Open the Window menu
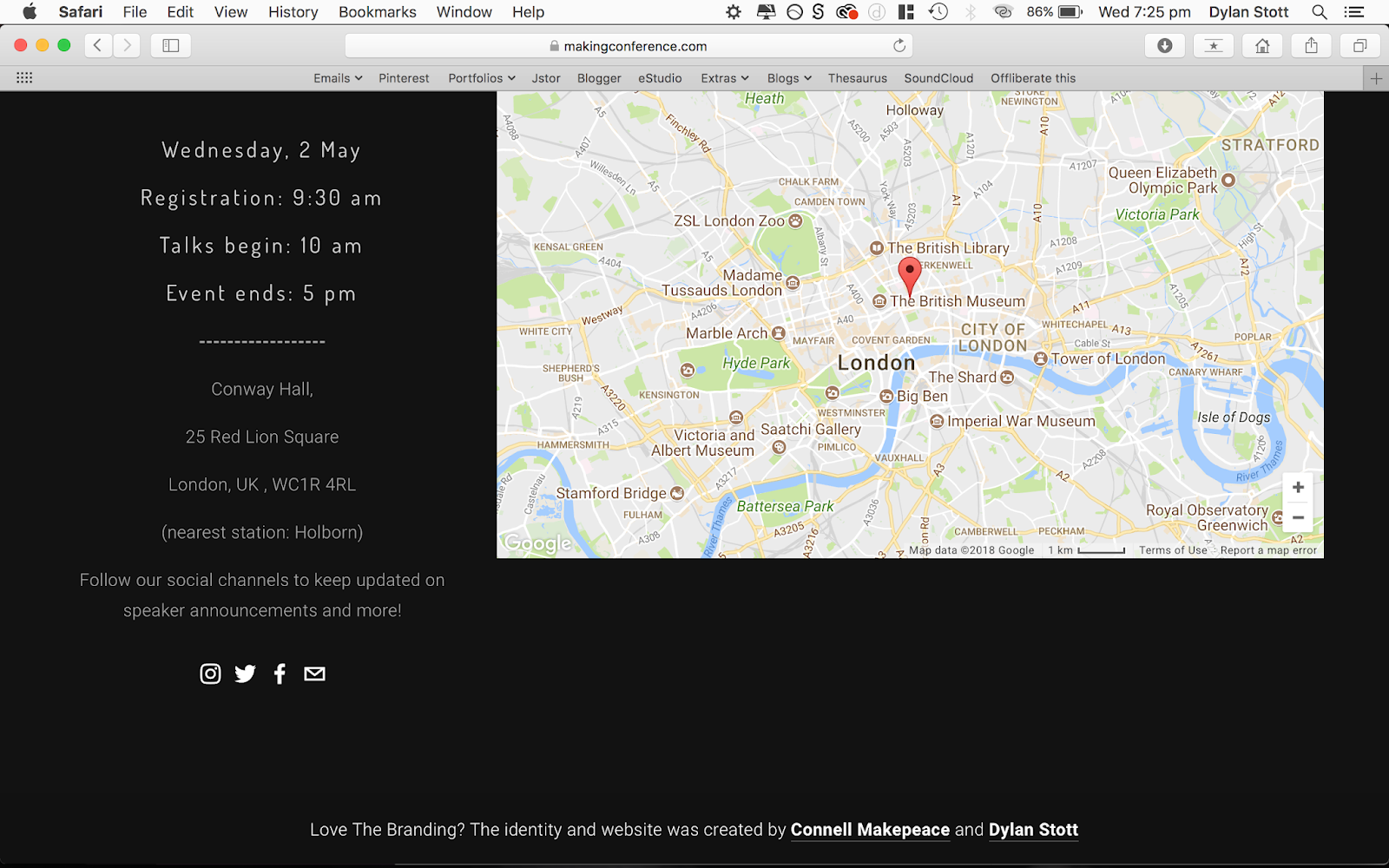This screenshot has width=1389, height=868. [464, 12]
